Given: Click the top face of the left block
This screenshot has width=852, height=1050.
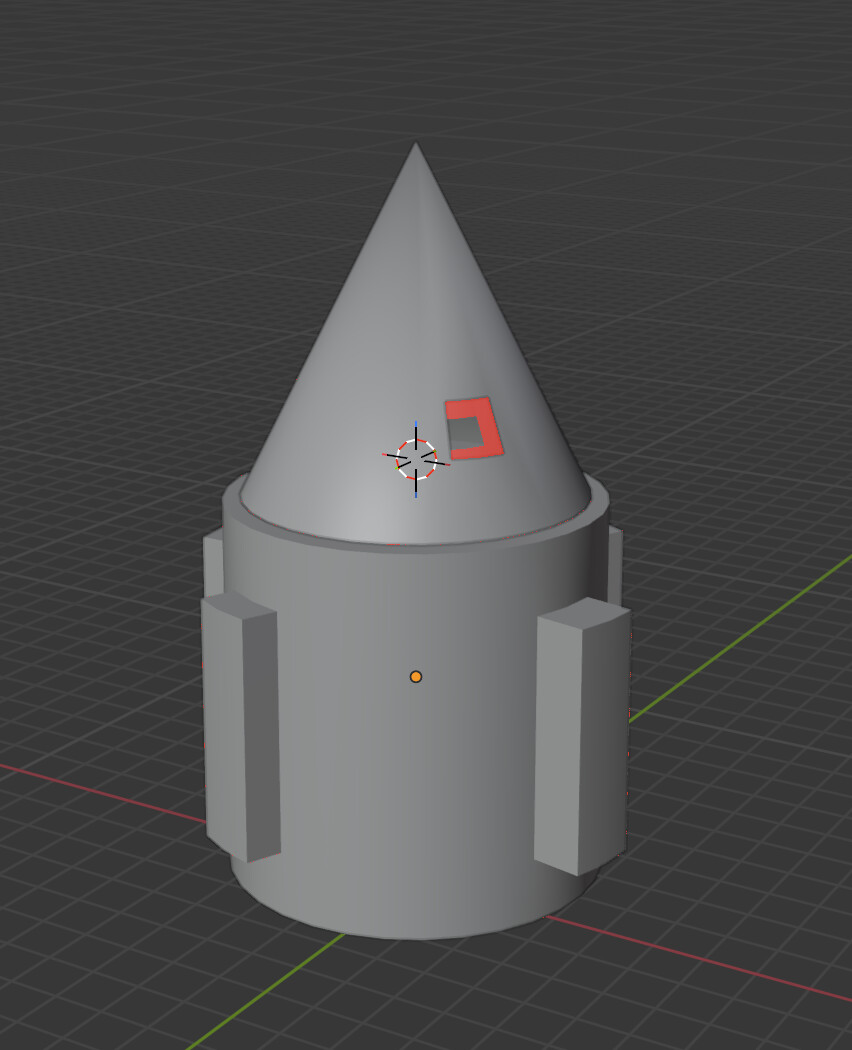Looking at the screenshot, I should click(x=236, y=604).
